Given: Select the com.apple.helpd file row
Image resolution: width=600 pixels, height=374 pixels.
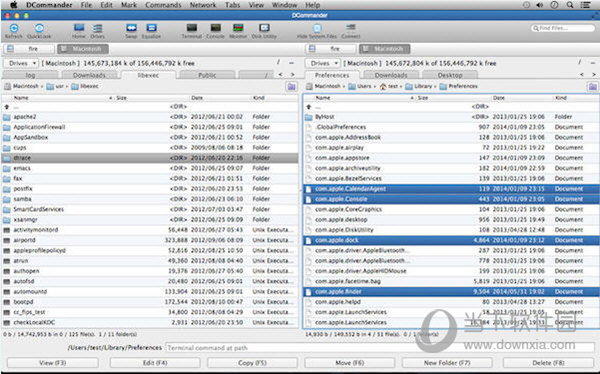Looking at the screenshot, I should pyautogui.click(x=452, y=302).
